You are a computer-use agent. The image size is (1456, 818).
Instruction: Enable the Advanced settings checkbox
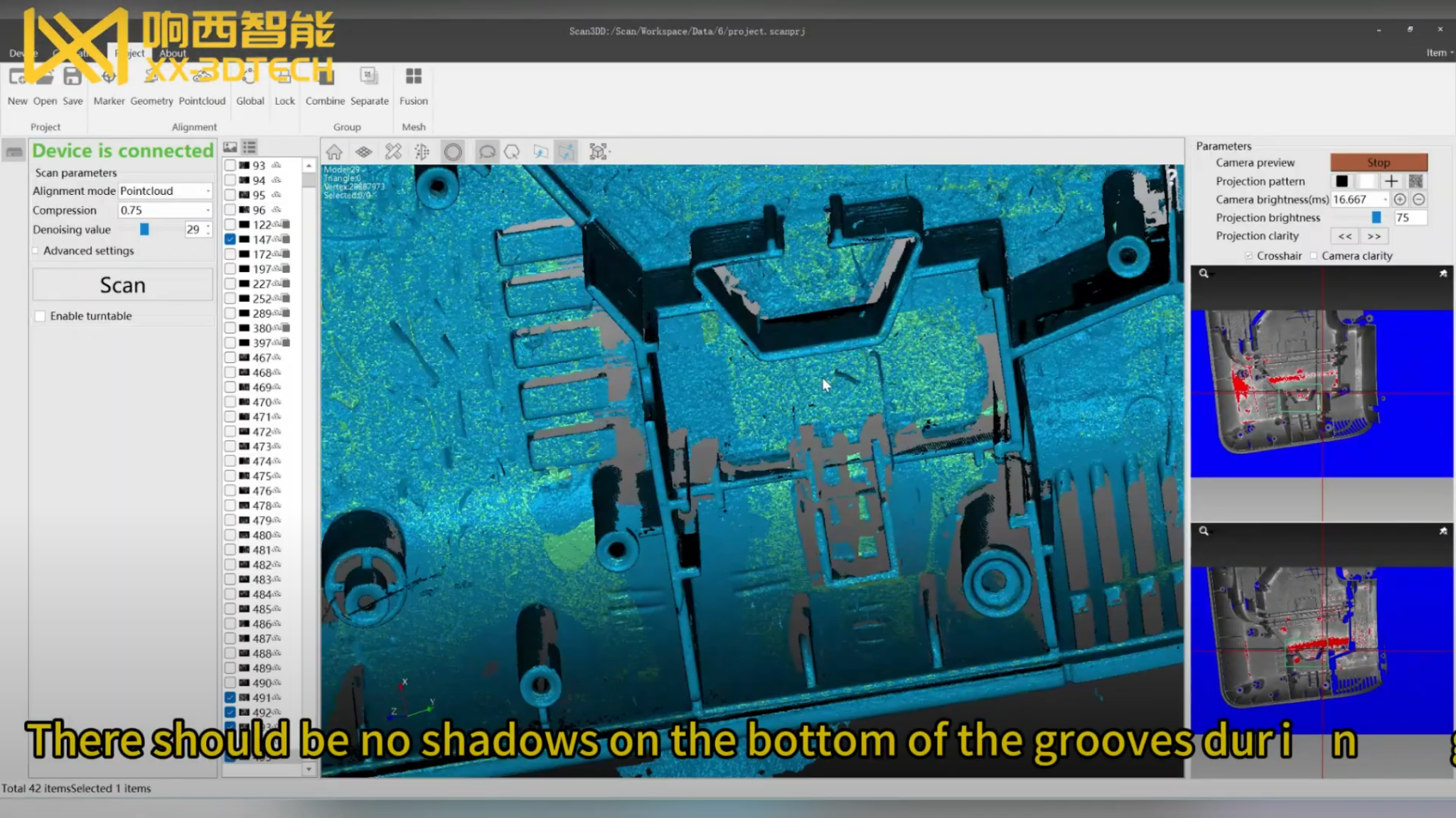pyautogui.click(x=36, y=251)
